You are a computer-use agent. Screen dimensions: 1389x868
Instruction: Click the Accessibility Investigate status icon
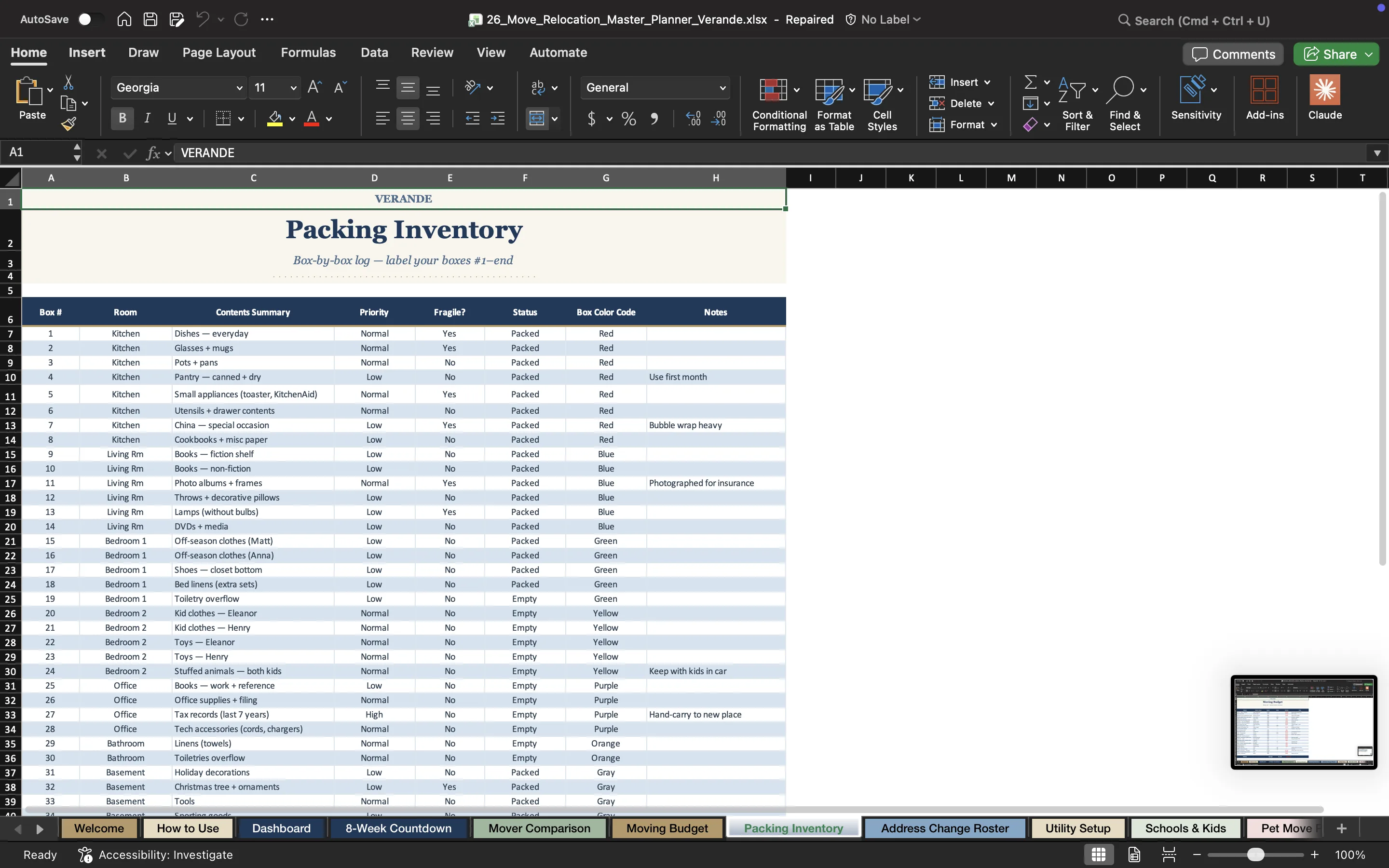click(85, 854)
